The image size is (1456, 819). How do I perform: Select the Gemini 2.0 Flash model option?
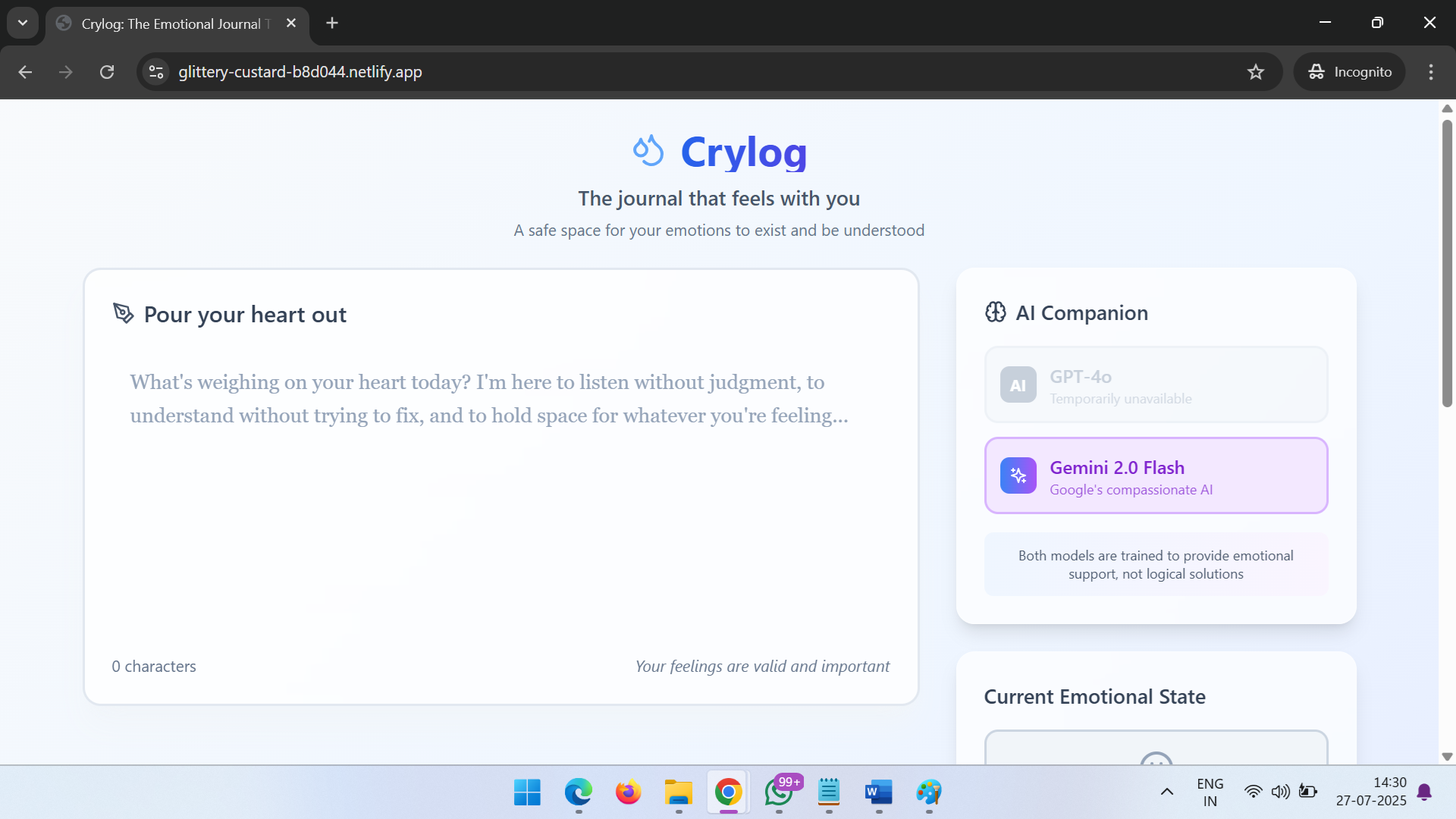1156,475
